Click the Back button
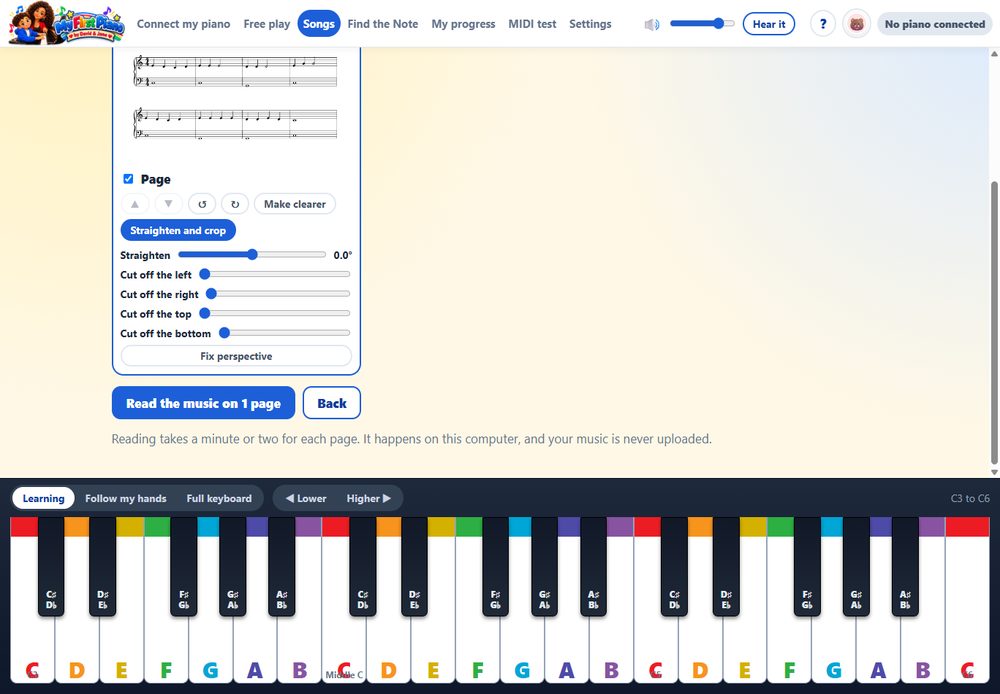Viewport: 1000px width, 694px height. pyautogui.click(x=332, y=403)
